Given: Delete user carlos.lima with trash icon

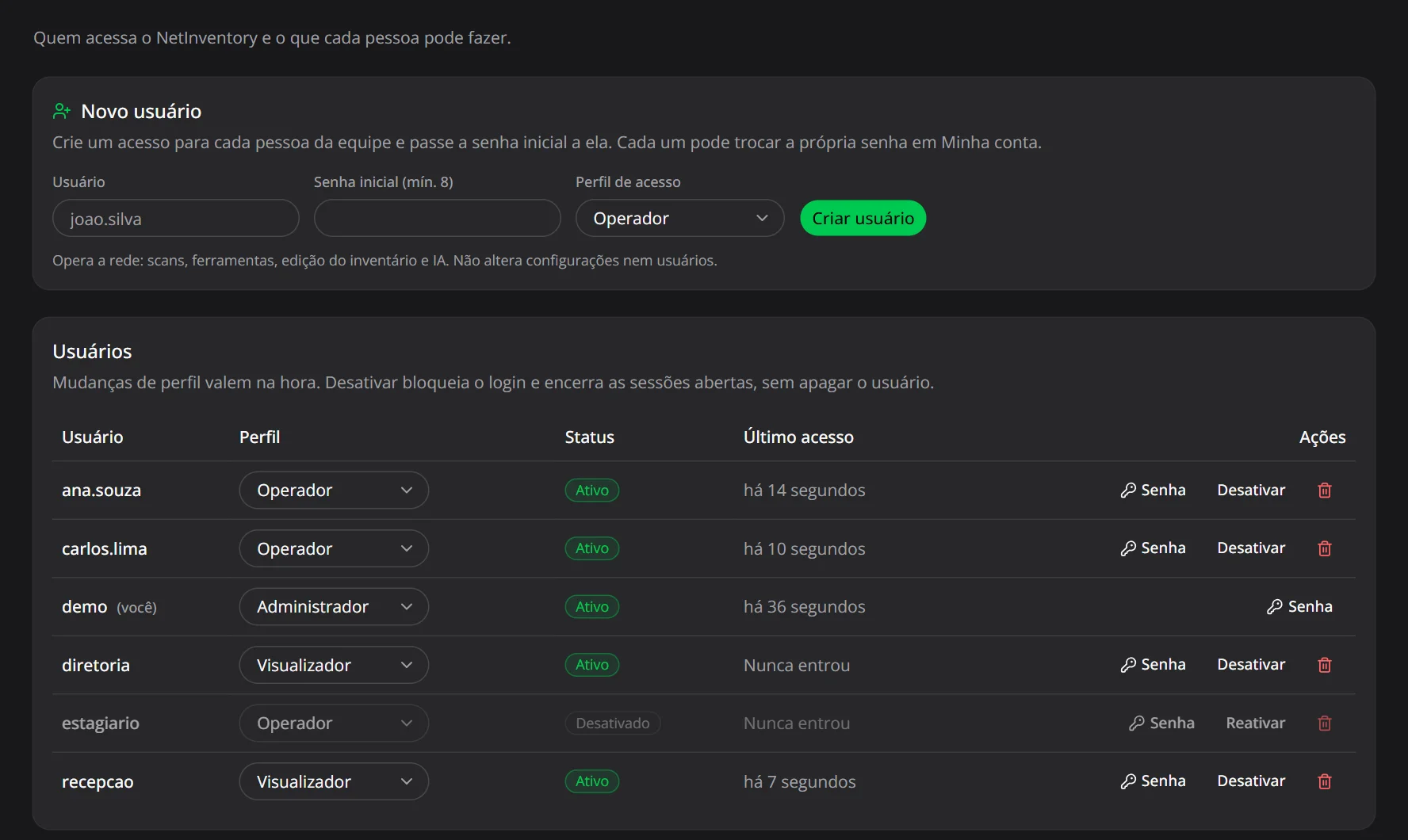Looking at the screenshot, I should click(1324, 548).
